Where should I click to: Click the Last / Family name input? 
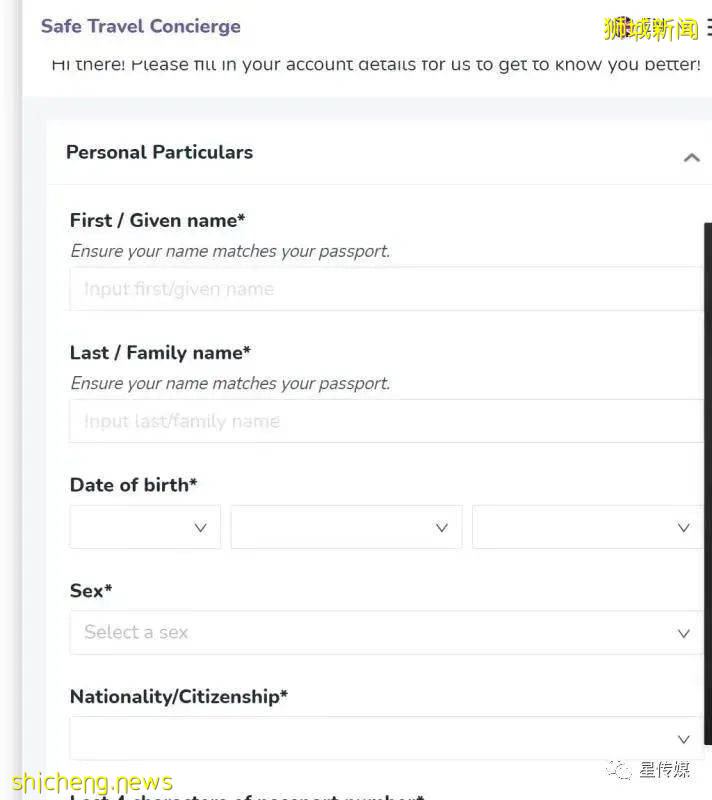click(x=386, y=421)
